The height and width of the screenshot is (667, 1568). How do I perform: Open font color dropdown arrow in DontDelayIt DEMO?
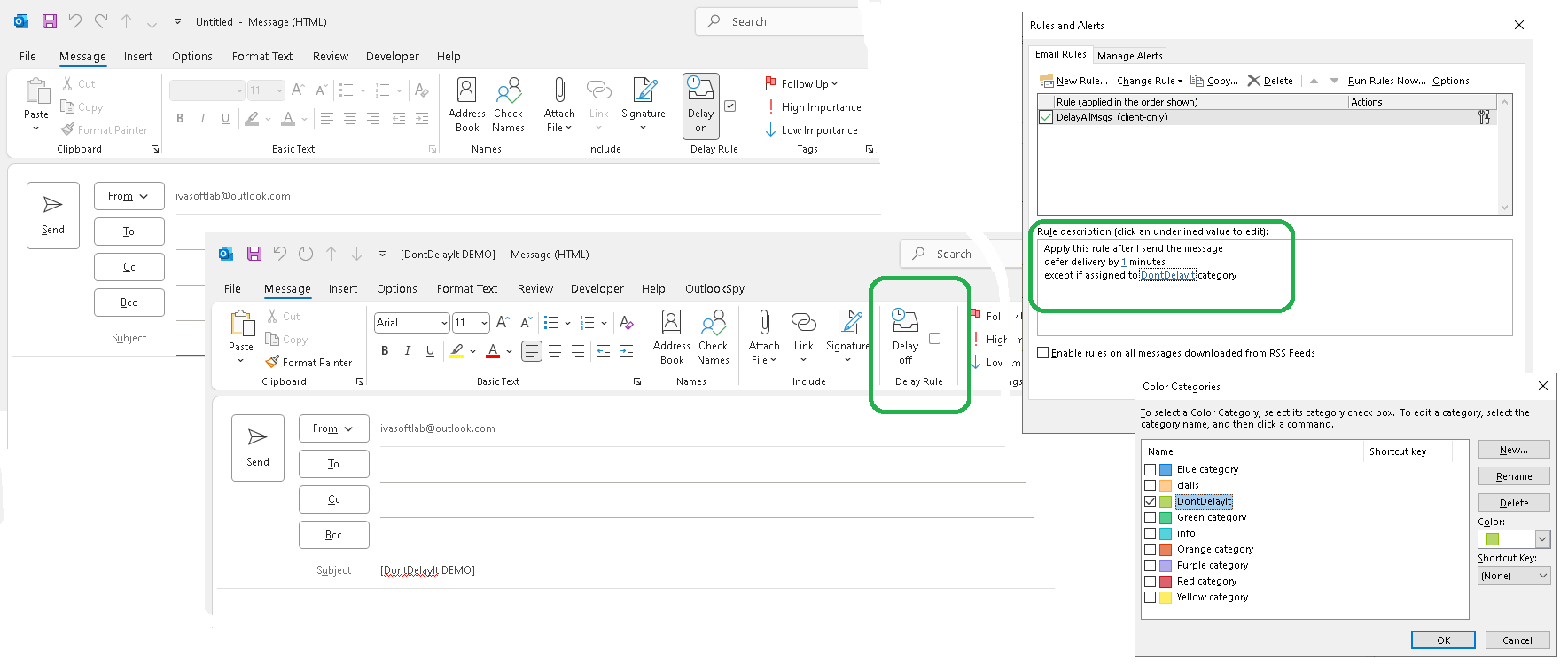click(509, 351)
